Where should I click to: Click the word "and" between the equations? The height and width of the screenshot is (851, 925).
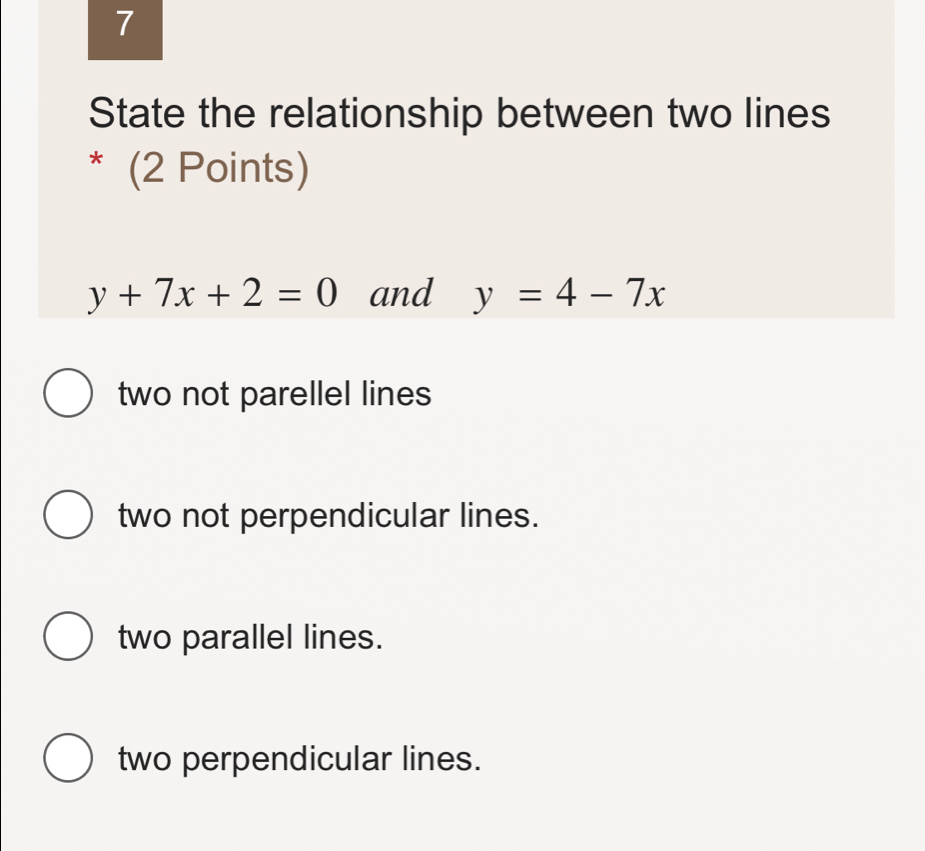point(402,294)
